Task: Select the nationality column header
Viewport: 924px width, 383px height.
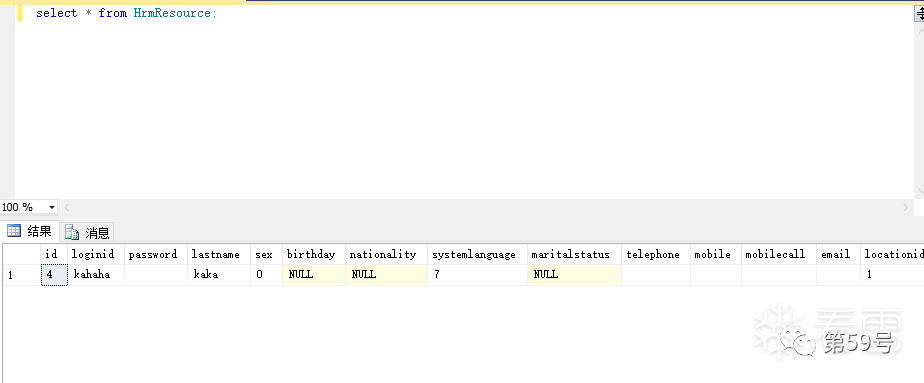Action: pyautogui.click(x=387, y=255)
